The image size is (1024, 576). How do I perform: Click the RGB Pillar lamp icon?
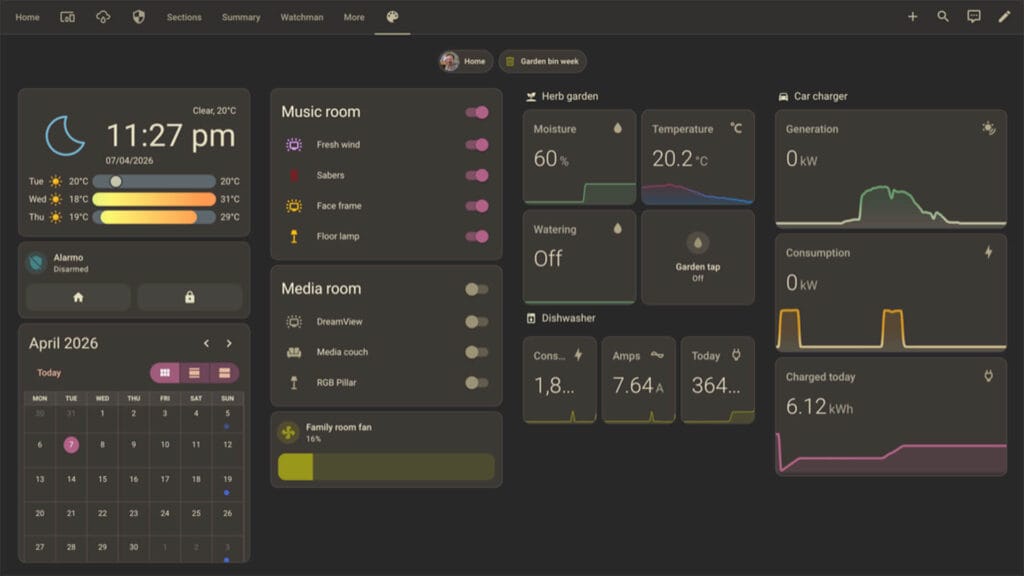294,383
